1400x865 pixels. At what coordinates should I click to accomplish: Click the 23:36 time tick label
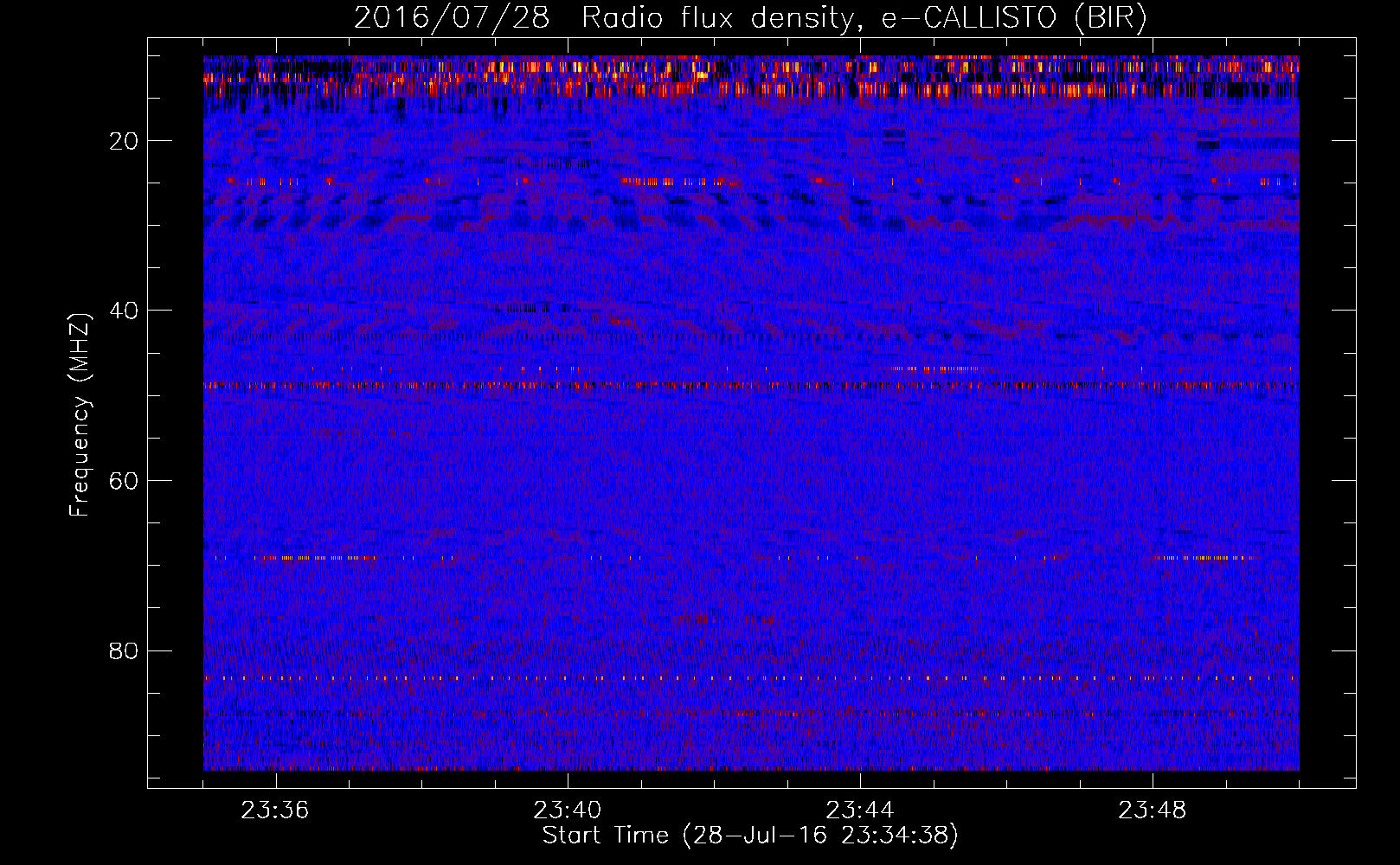pos(275,811)
